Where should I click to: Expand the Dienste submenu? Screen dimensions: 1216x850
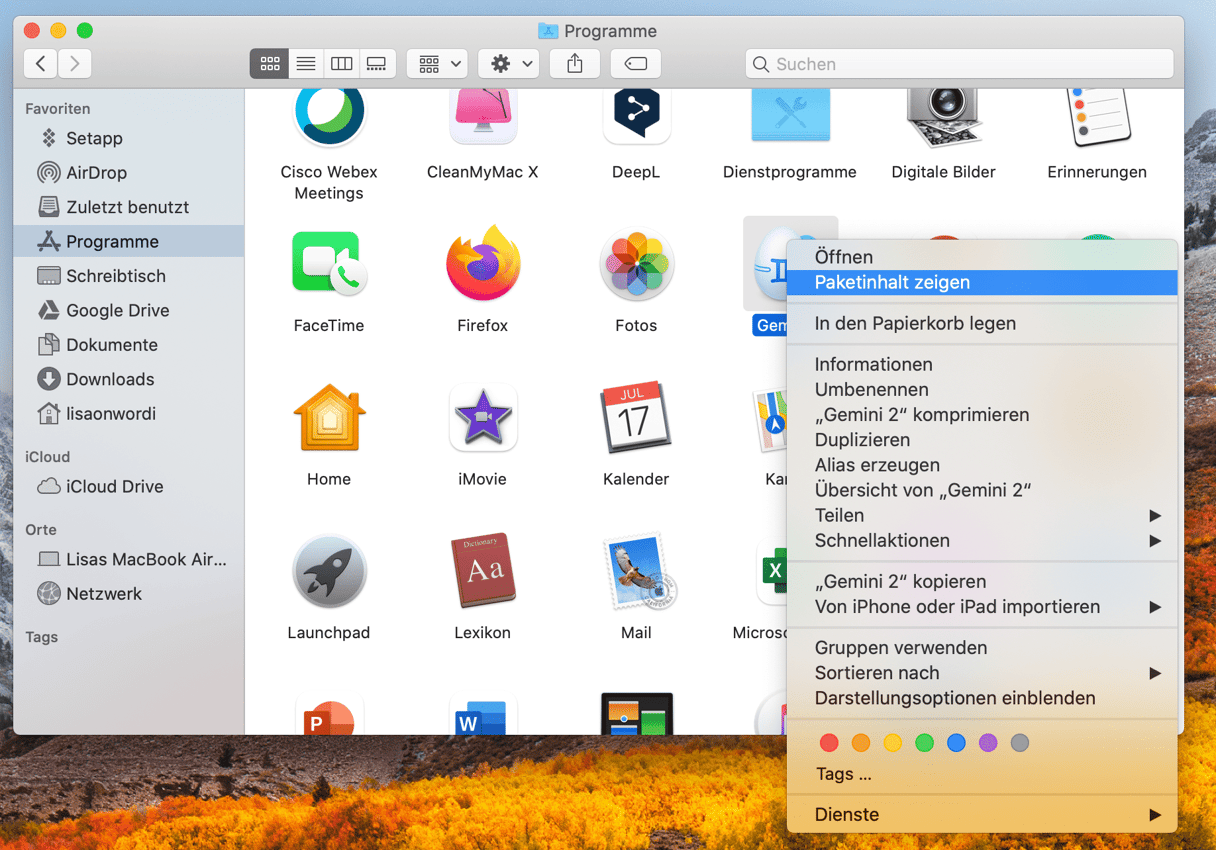[982, 815]
